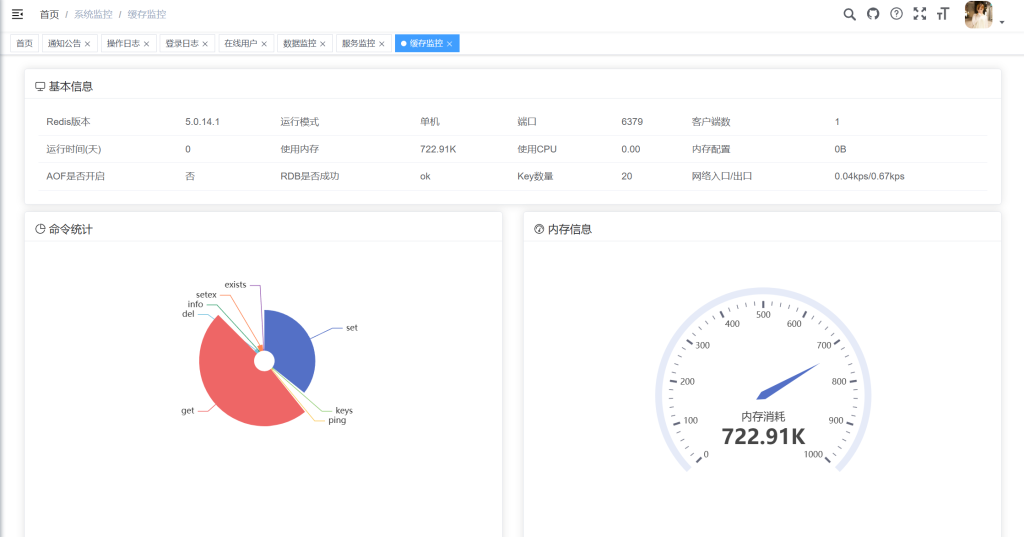Click the memory gauge value 722.91K
The width and height of the screenshot is (1024, 537).
(763, 437)
